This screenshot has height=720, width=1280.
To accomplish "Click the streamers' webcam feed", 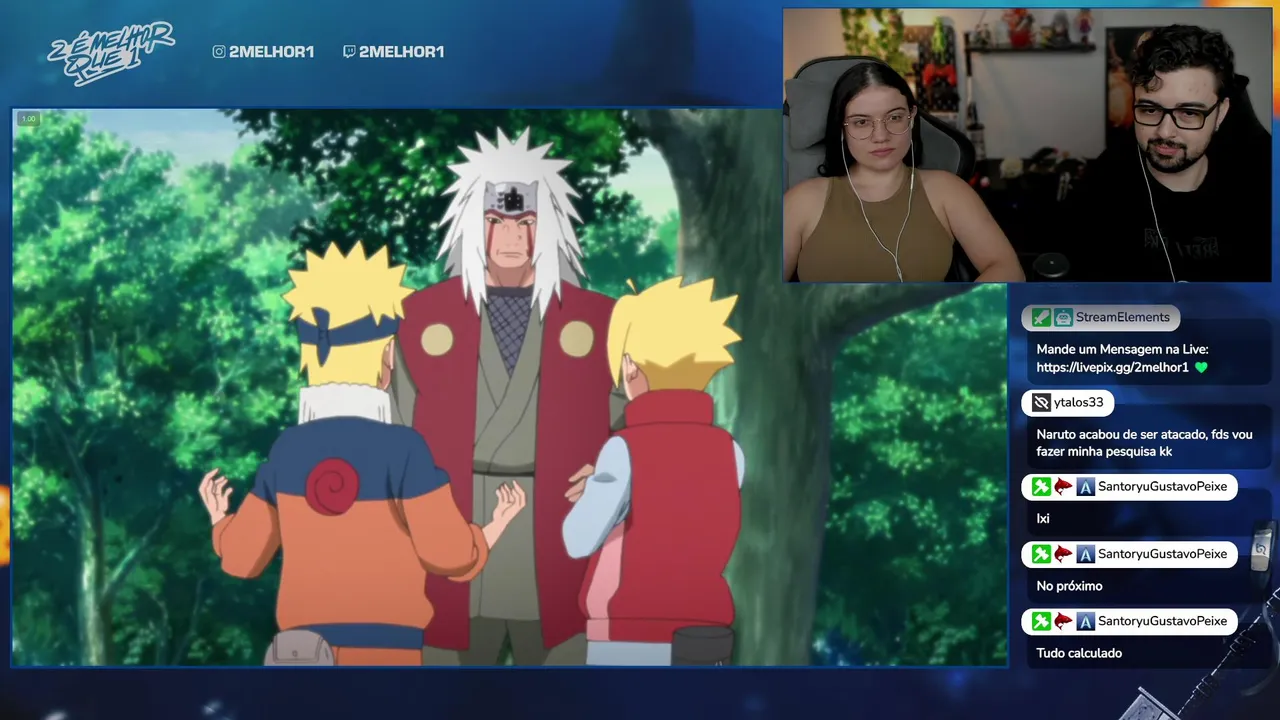I will (x=1025, y=145).
